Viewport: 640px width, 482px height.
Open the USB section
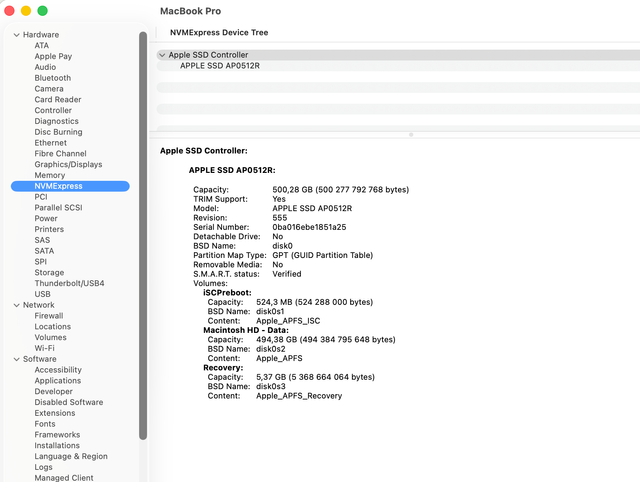tap(42, 294)
